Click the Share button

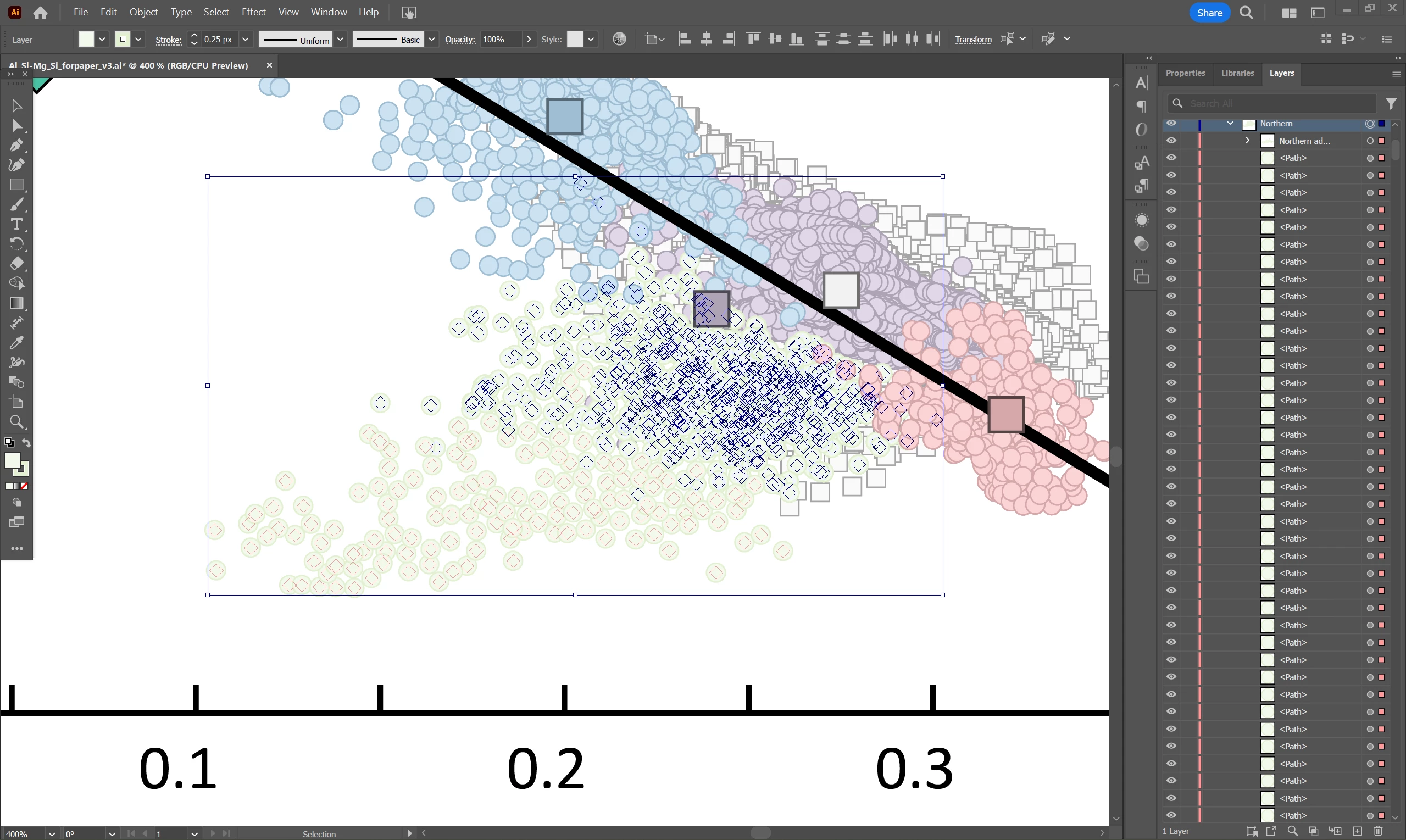[x=1209, y=13]
